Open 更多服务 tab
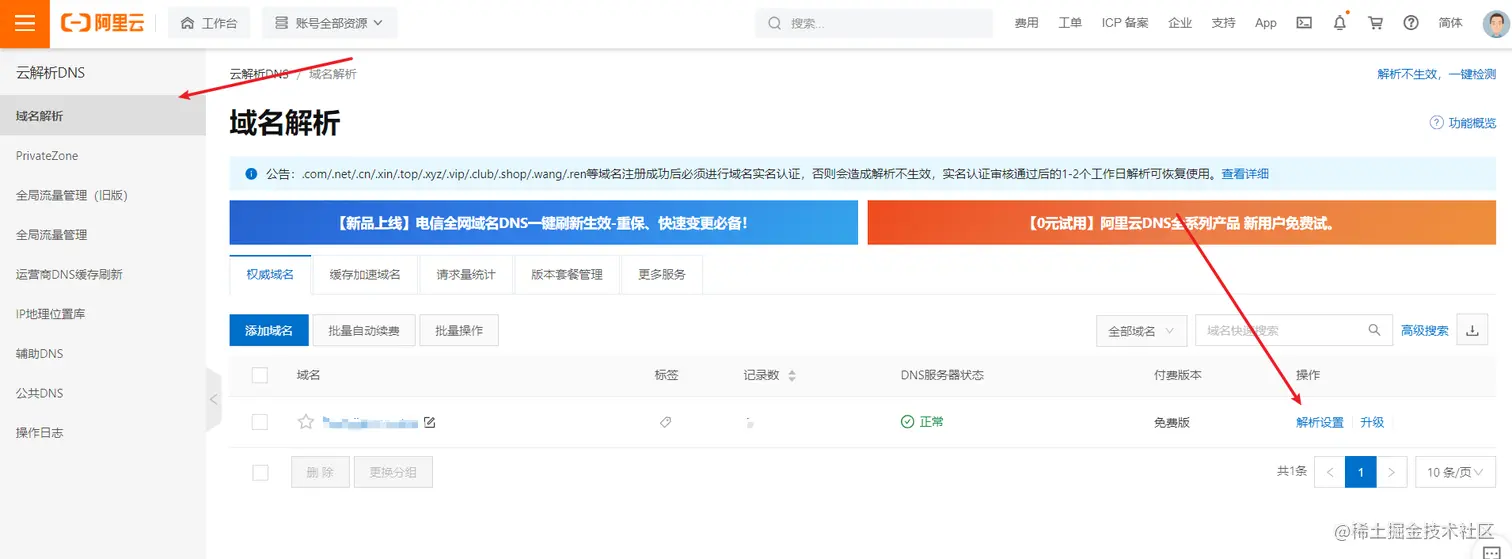This screenshot has height=559, width=1512. point(661,274)
